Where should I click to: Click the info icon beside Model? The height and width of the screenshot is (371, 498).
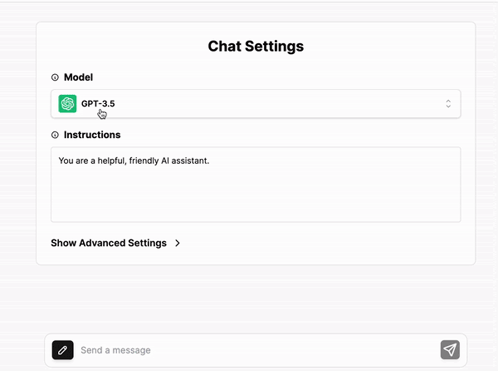(55, 77)
